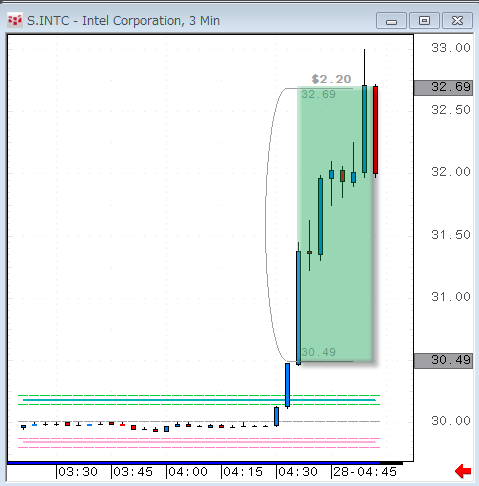Close the S.INTC chart window
The height and width of the screenshot is (486, 479).
point(457,21)
